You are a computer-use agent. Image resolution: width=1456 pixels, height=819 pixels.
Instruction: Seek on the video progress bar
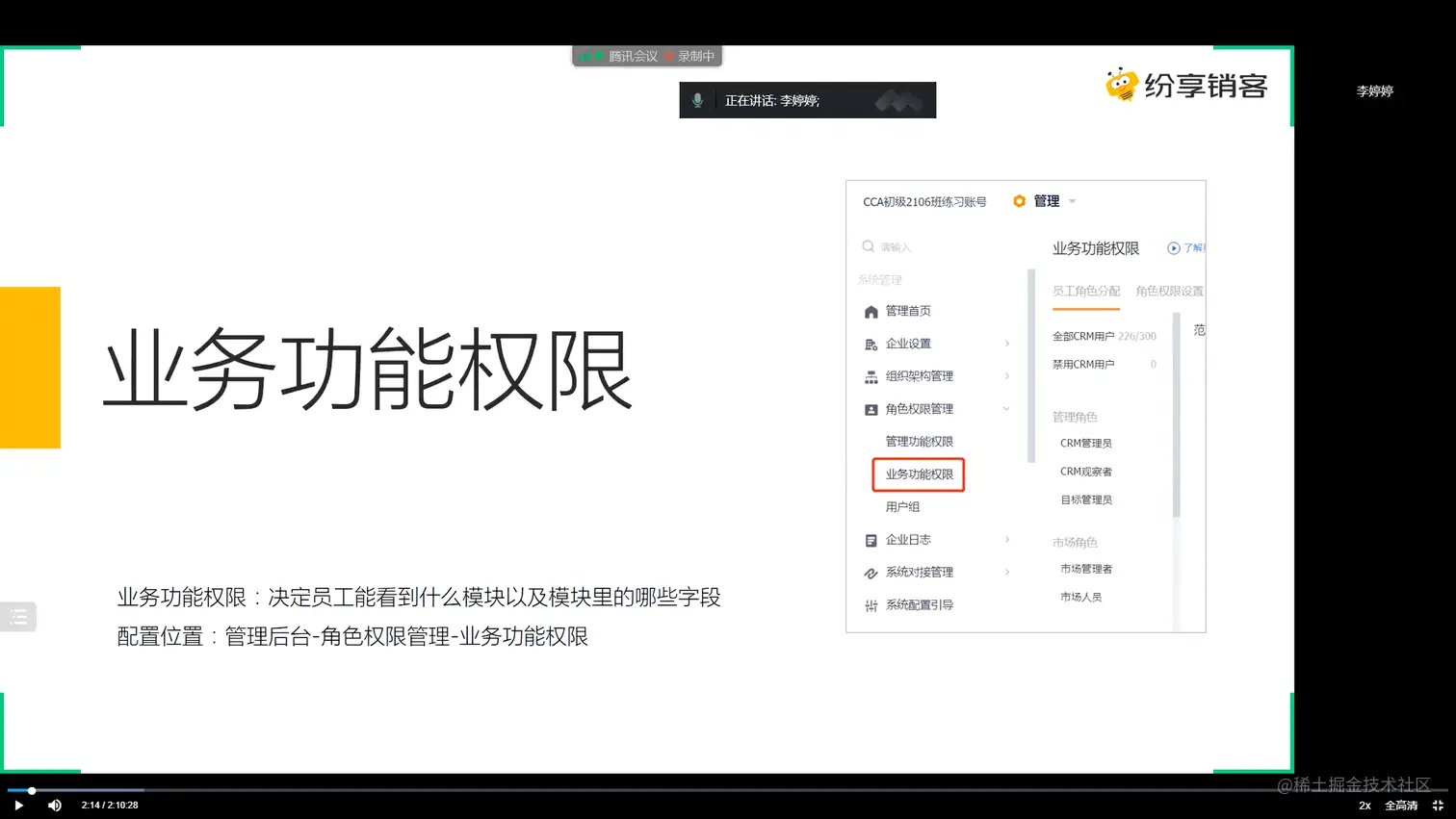click(728, 790)
